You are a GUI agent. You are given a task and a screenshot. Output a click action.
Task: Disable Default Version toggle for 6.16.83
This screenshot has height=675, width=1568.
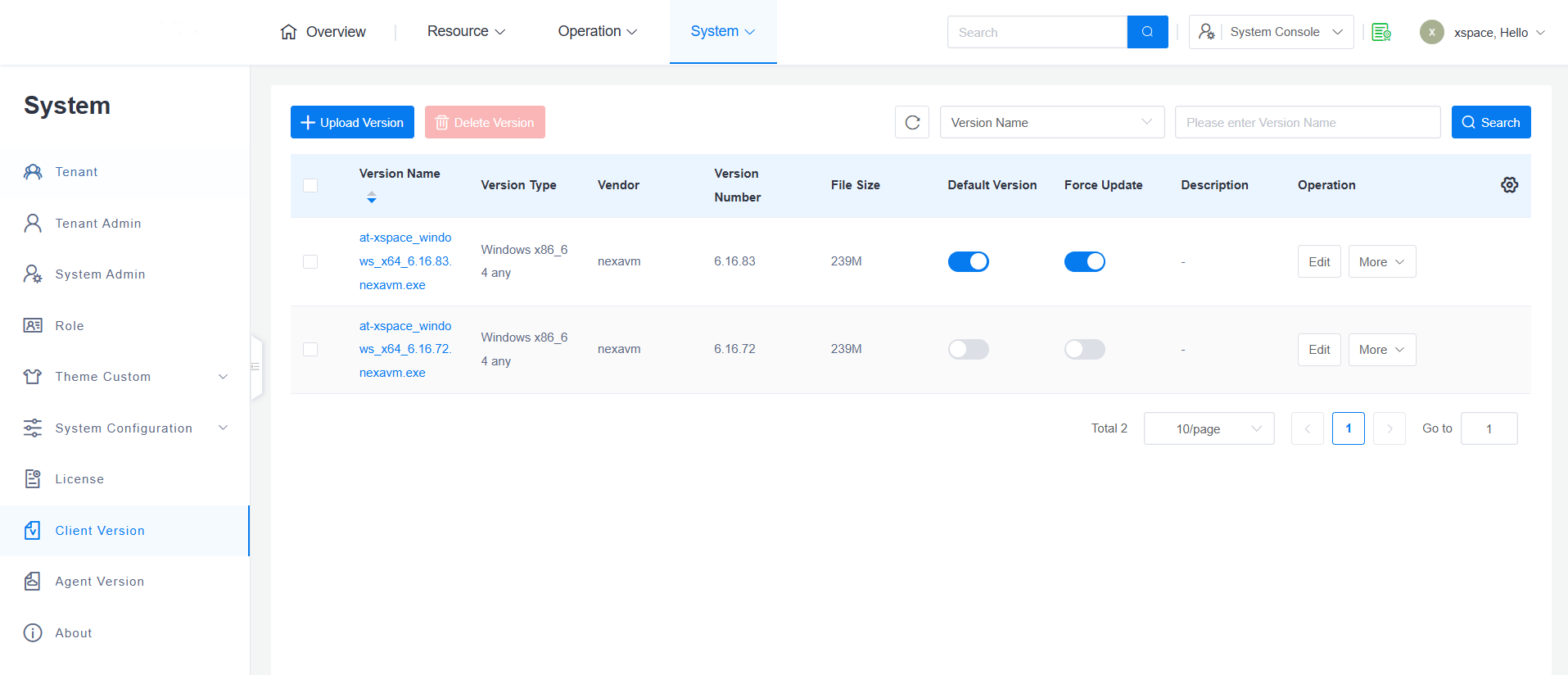(968, 261)
